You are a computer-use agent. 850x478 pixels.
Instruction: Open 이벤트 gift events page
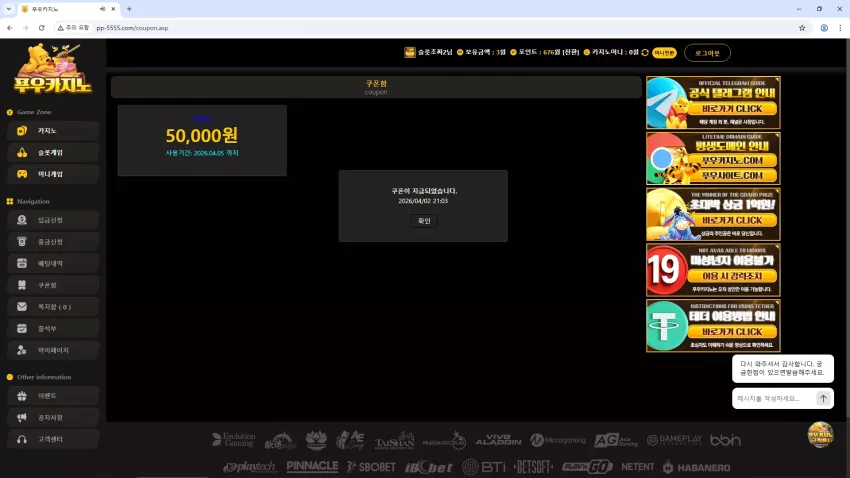[x=53, y=396]
